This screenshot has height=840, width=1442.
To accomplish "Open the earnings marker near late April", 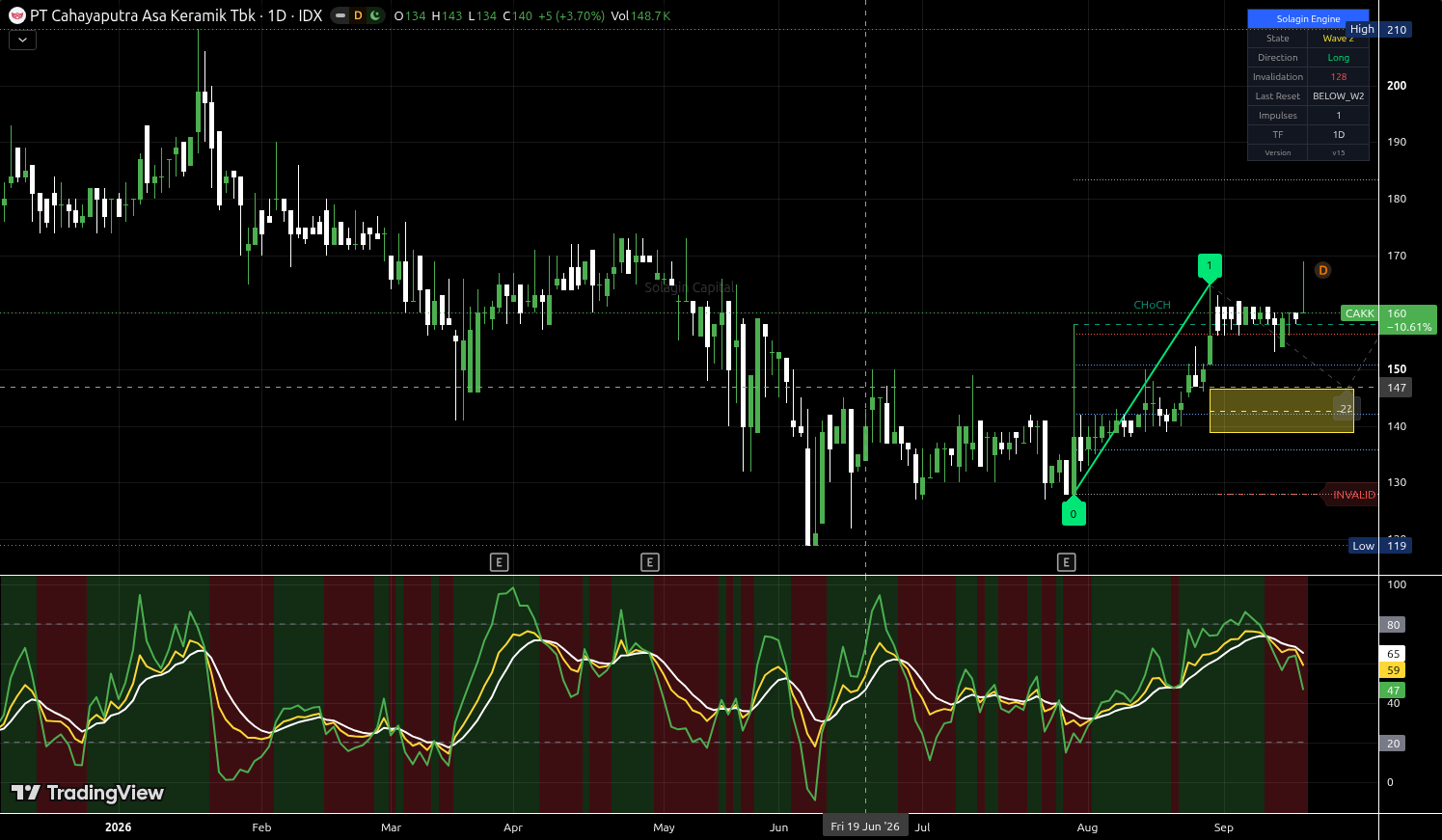I will point(650,562).
